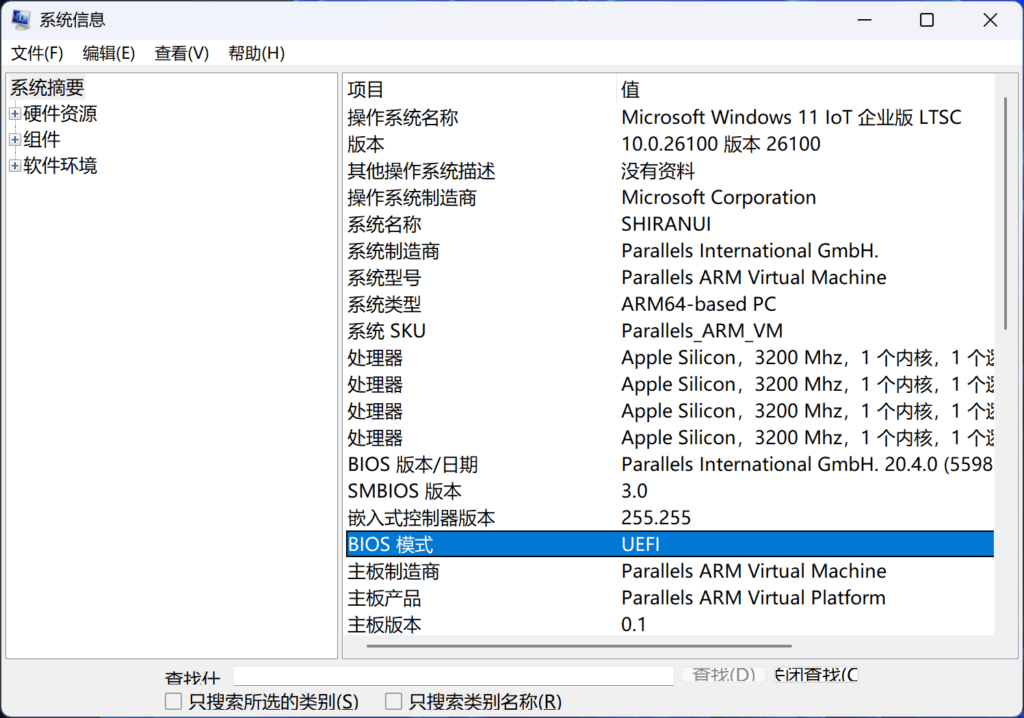Viewport: 1024px width, 718px height.
Task: Expand the 组件 tree node
Action: coord(15,140)
